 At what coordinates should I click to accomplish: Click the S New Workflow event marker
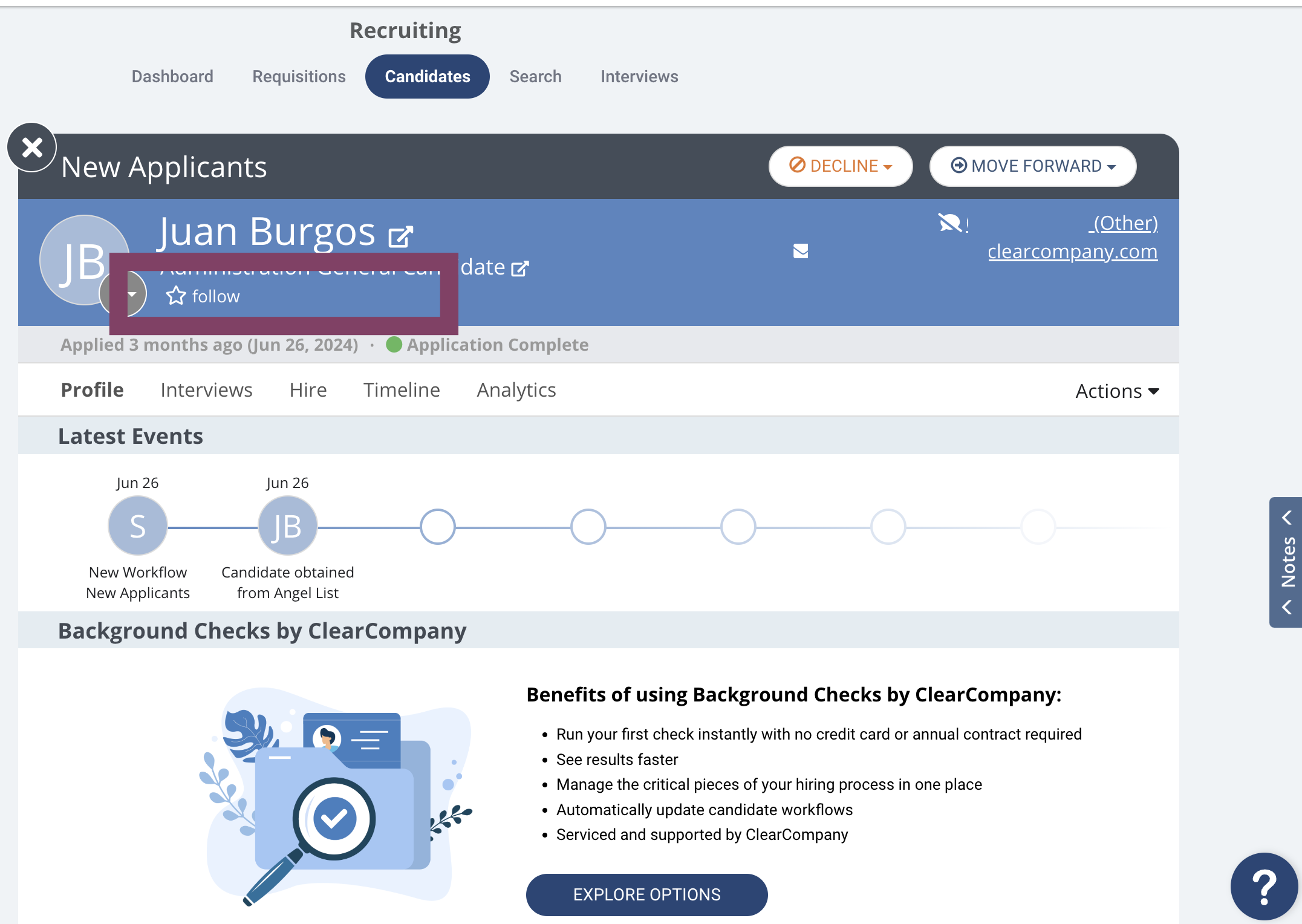click(138, 525)
